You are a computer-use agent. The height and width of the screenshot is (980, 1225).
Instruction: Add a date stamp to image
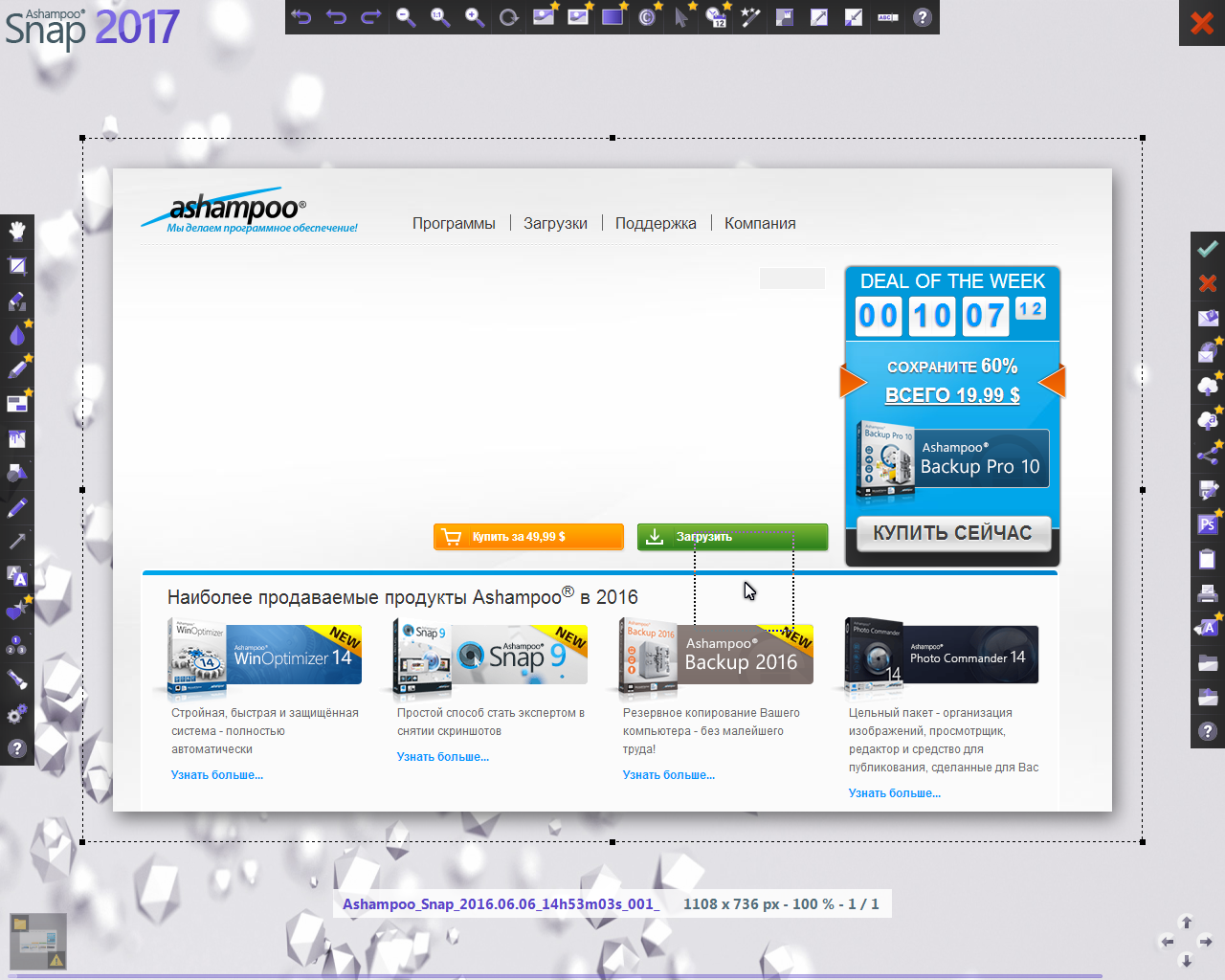click(x=716, y=17)
